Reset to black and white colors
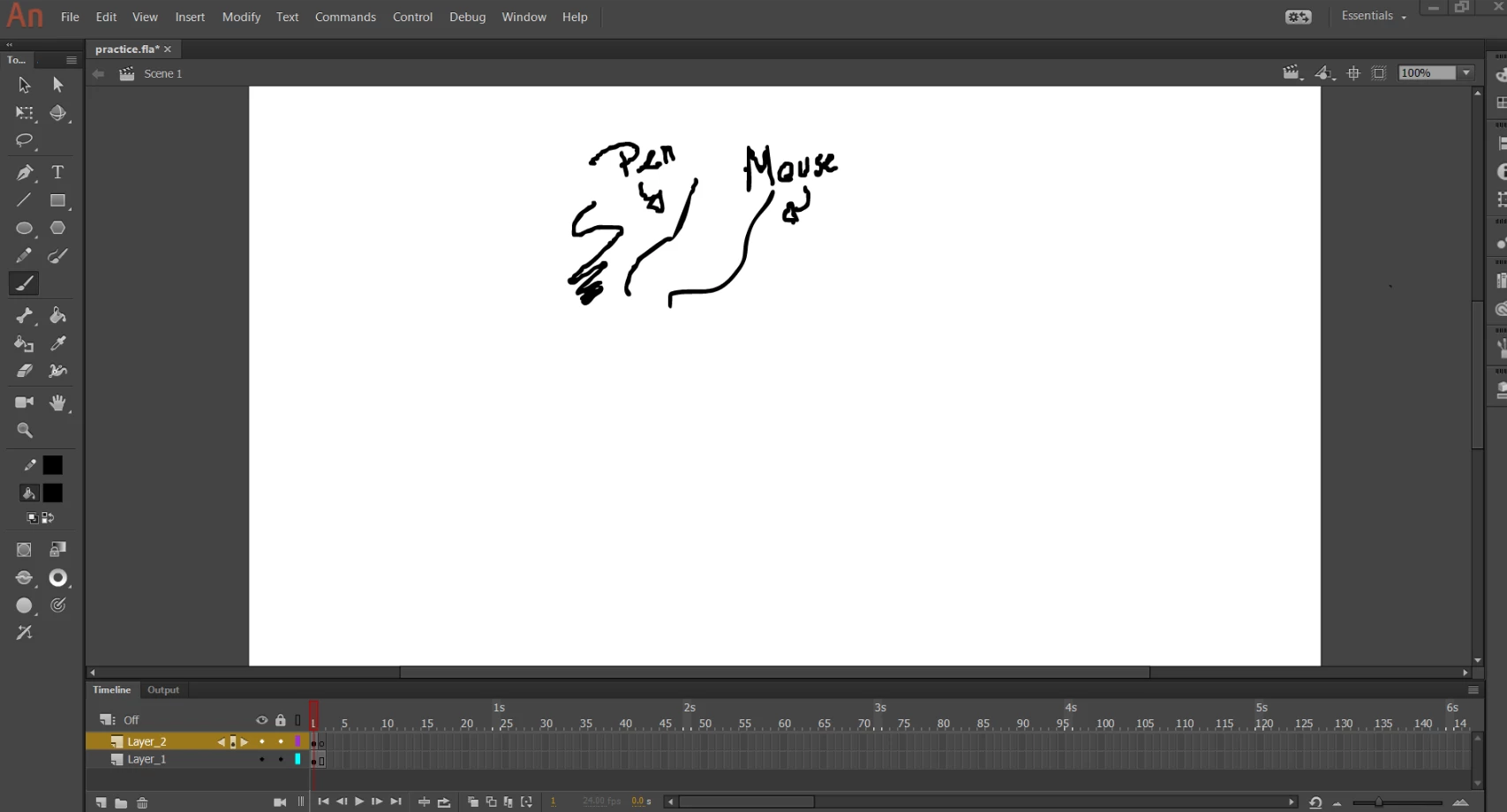This screenshot has height=812, width=1507. 33,518
